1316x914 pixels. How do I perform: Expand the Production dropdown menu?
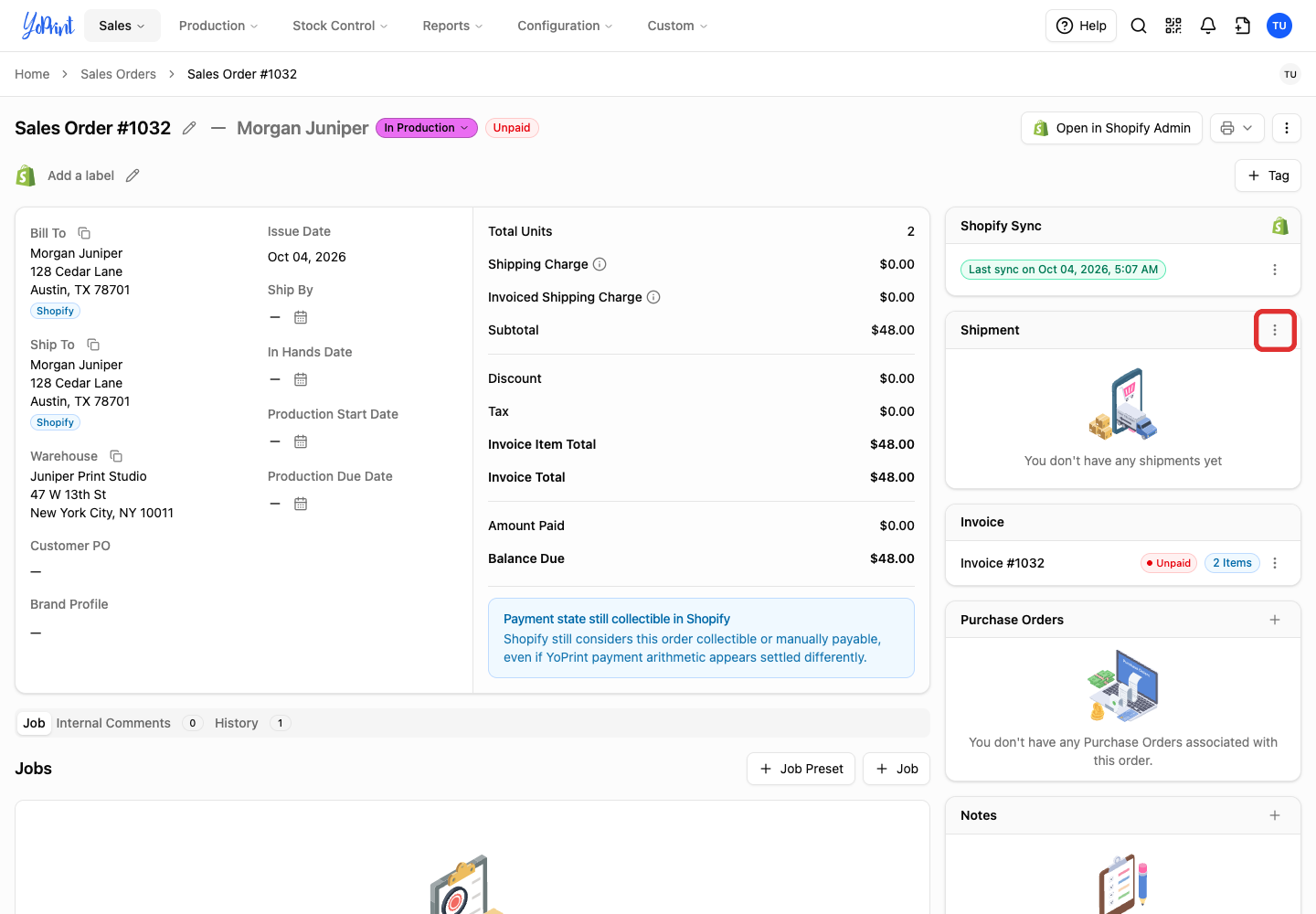tap(218, 26)
